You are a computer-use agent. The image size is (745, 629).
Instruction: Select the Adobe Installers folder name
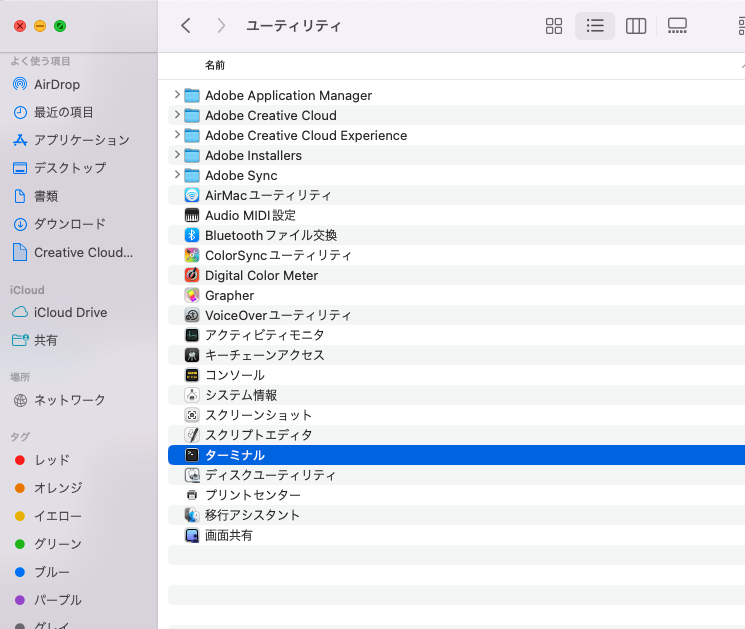point(253,155)
